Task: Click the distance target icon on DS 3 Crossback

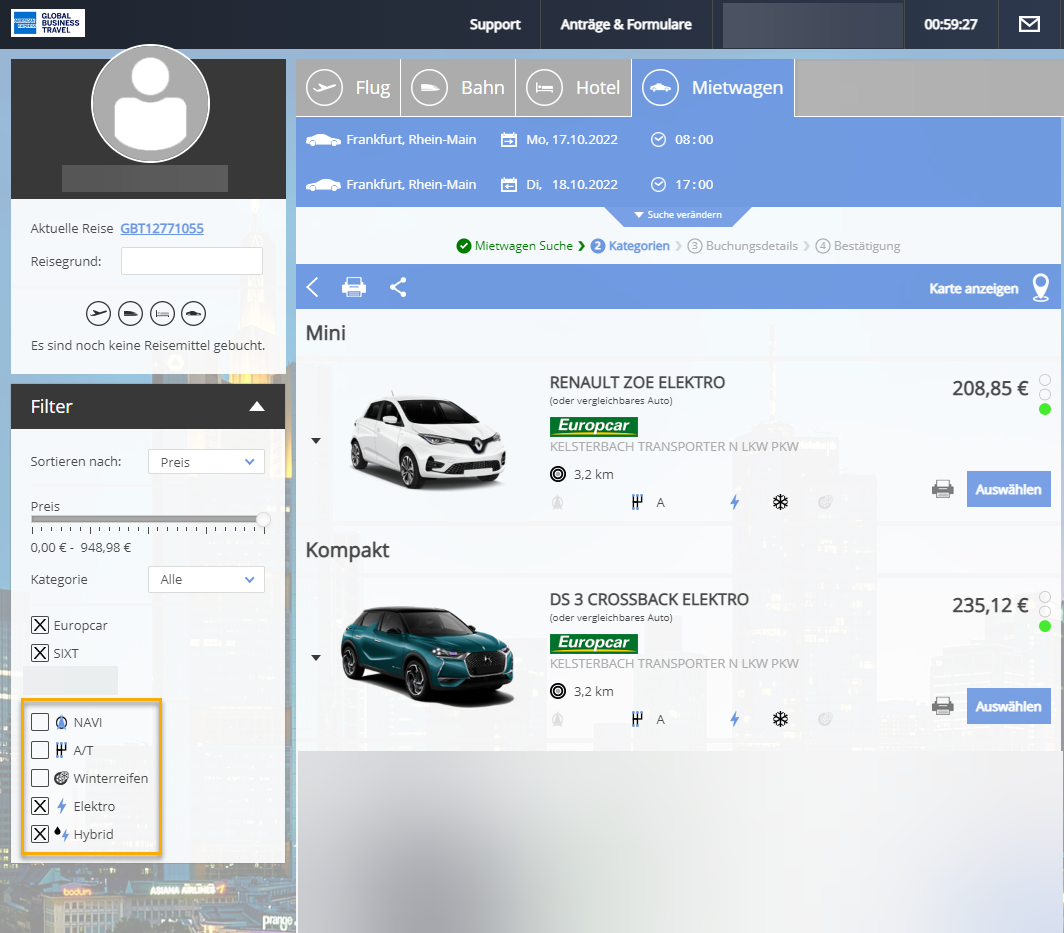Action: [558, 691]
